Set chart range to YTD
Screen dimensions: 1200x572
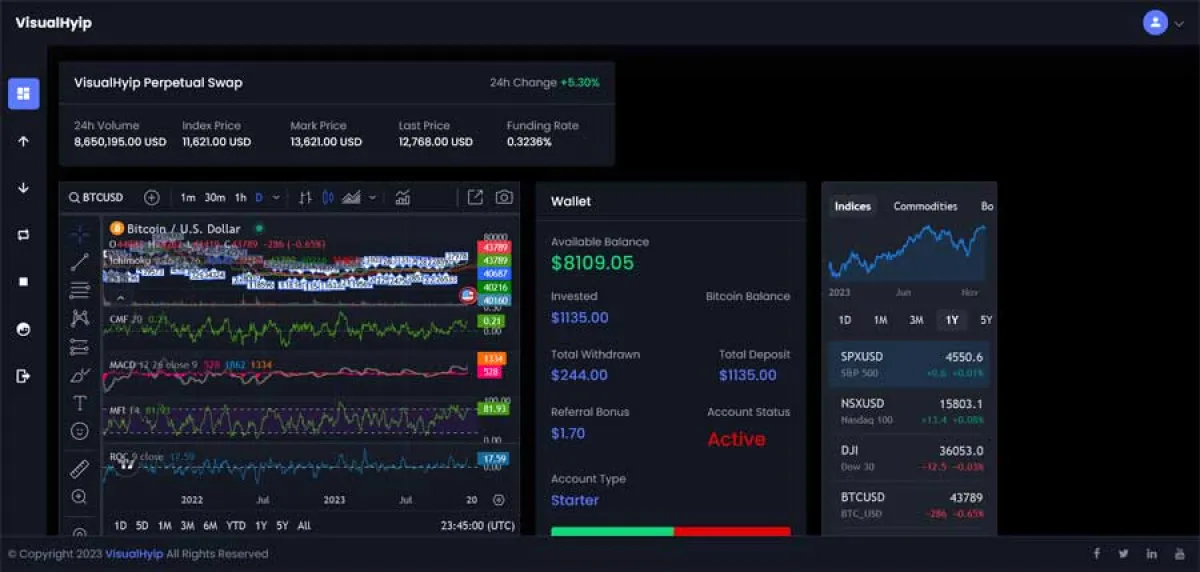pos(236,525)
